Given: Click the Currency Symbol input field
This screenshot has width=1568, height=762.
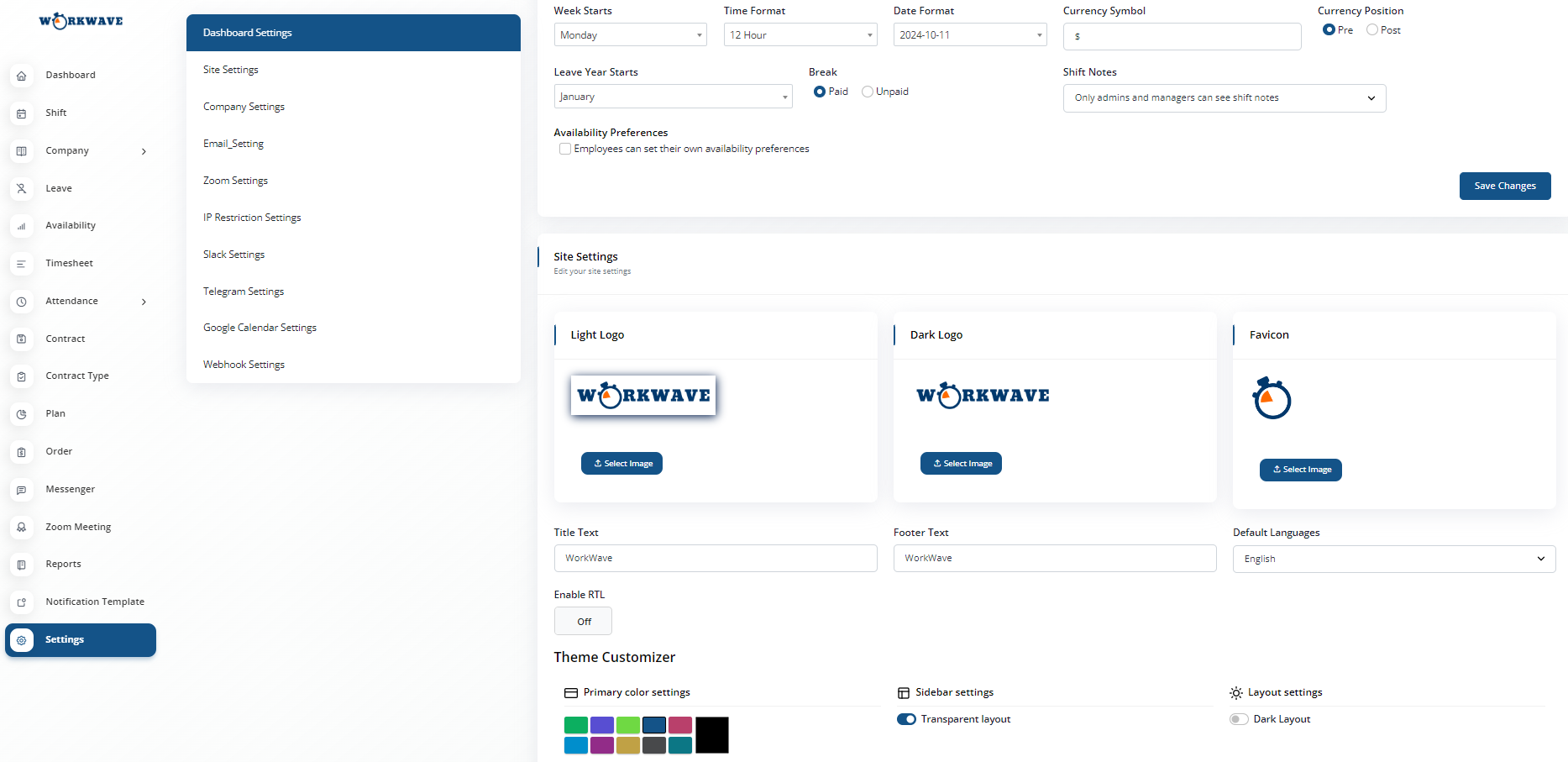Looking at the screenshot, I should pos(1183,36).
